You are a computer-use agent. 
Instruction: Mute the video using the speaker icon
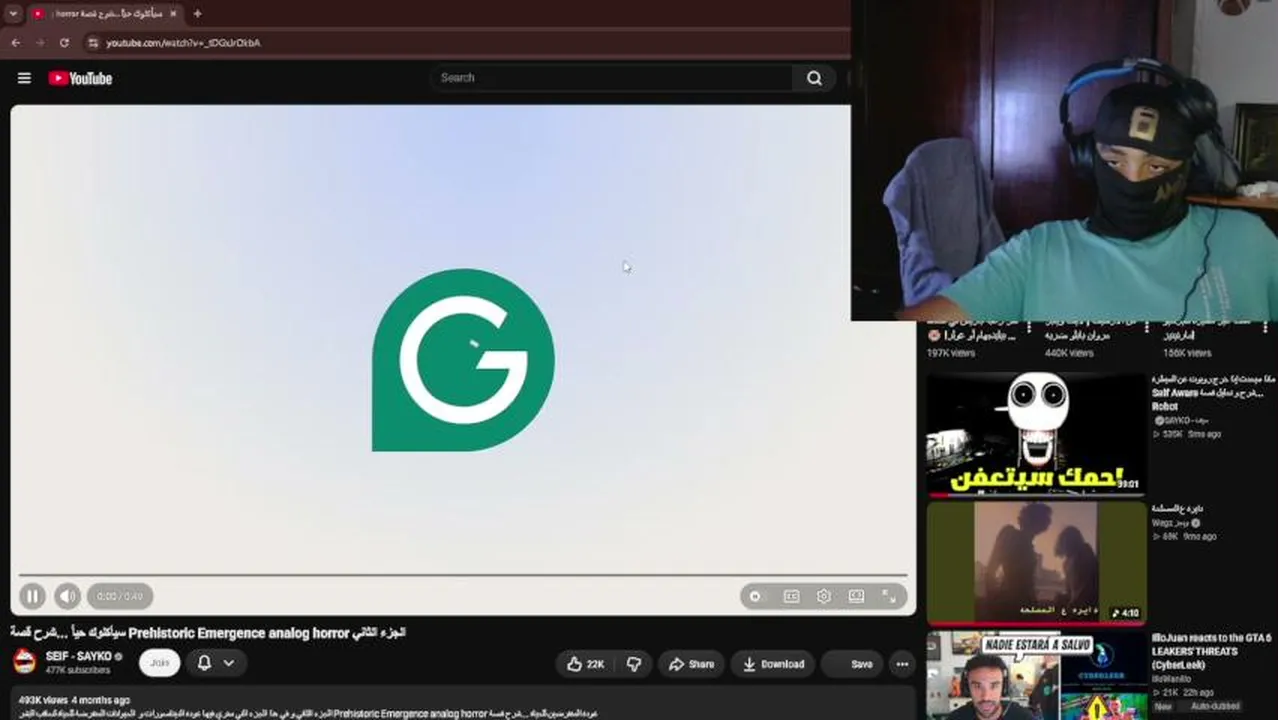66,597
